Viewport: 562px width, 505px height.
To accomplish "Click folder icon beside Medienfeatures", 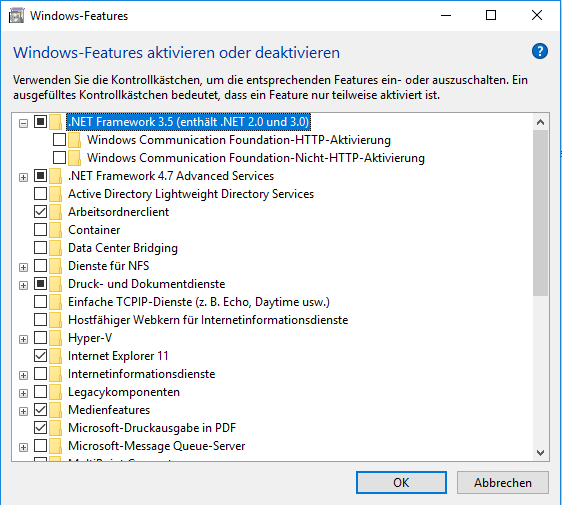I will click(56, 410).
